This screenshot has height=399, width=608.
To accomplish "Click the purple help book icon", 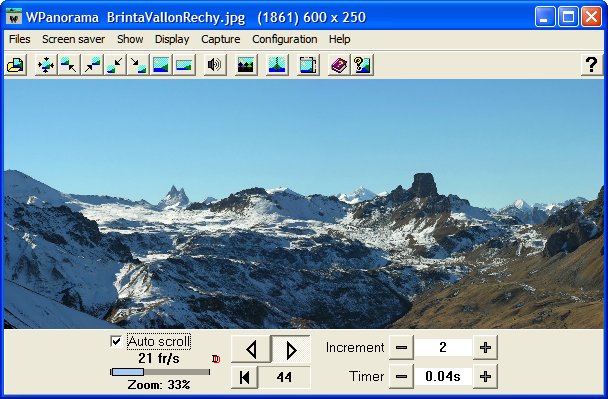I will click(x=339, y=65).
